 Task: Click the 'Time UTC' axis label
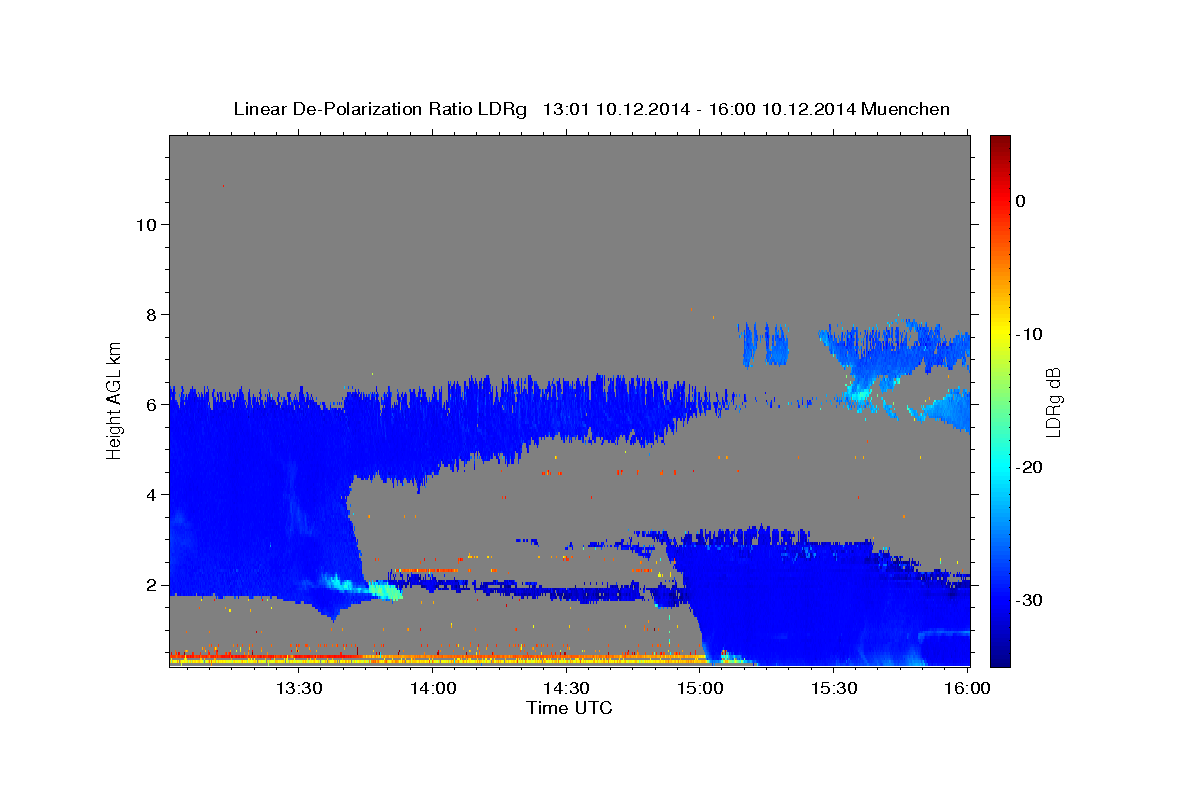tap(569, 708)
